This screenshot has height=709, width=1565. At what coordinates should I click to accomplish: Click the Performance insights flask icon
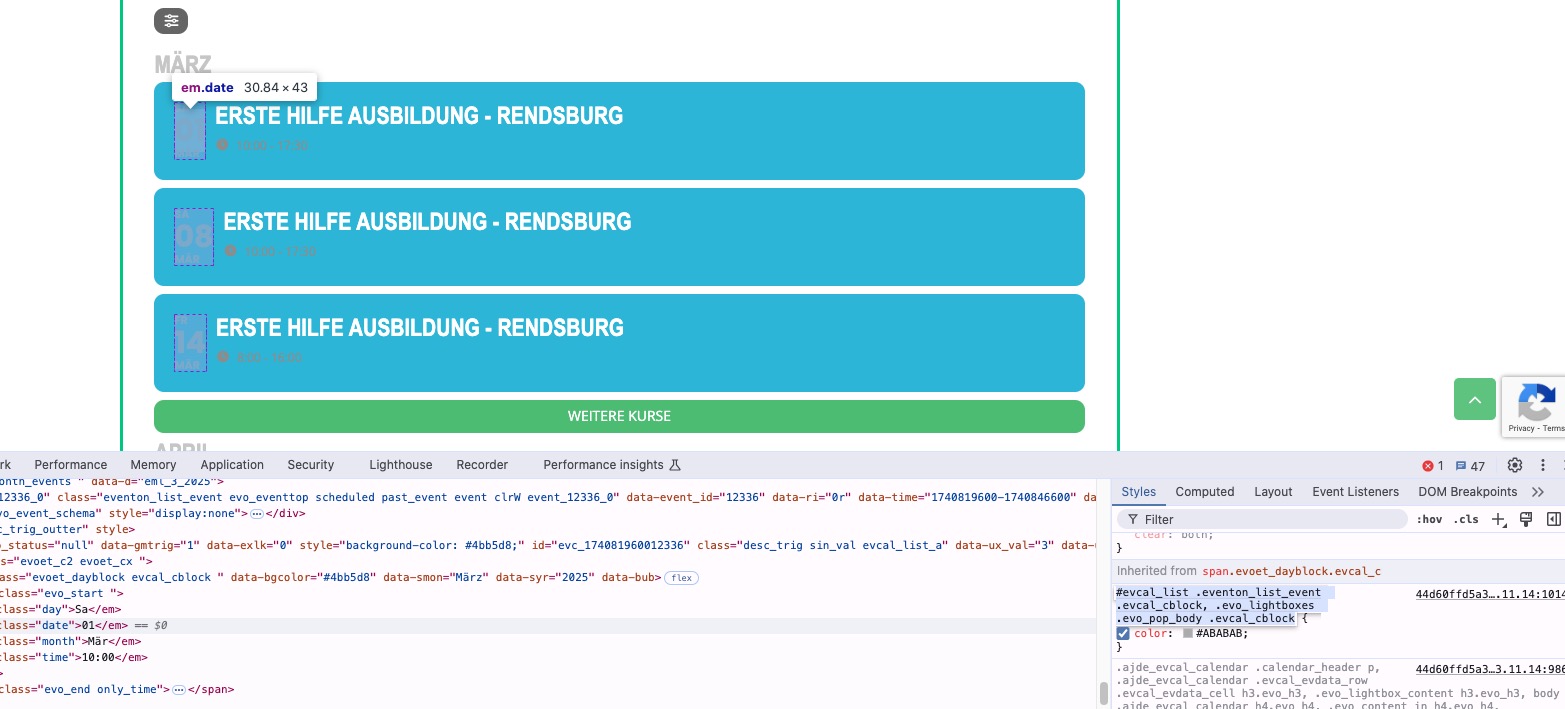(x=675, y=465)
